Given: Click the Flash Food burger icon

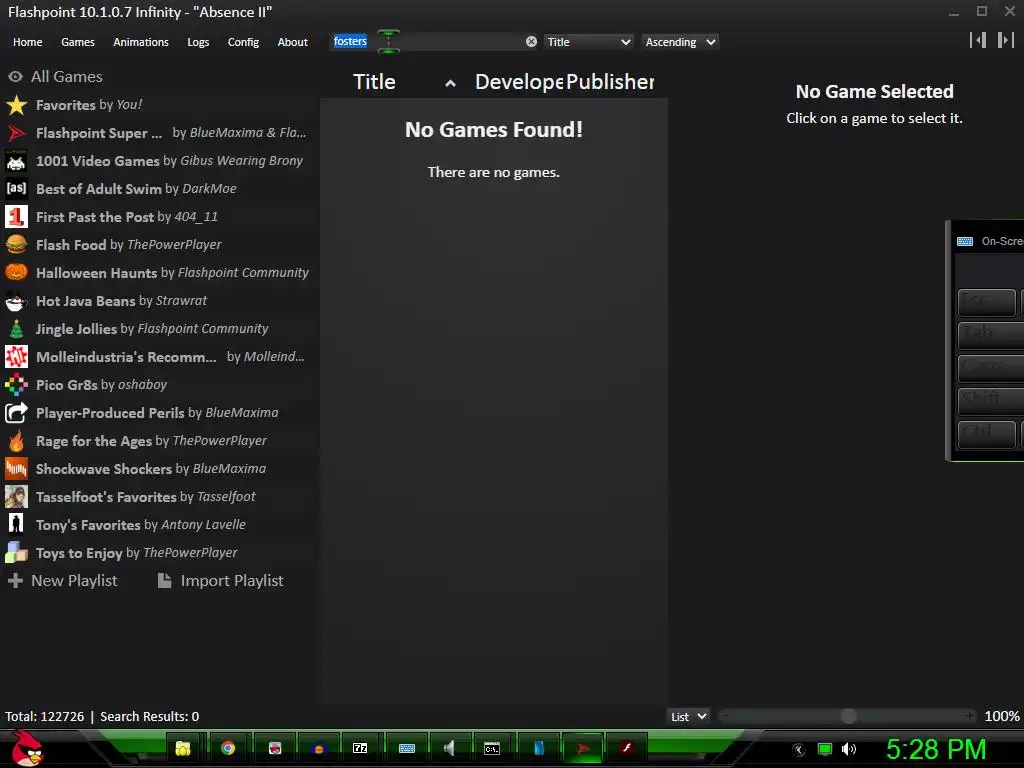Looking at the screenshot, I should coord(16,245).
